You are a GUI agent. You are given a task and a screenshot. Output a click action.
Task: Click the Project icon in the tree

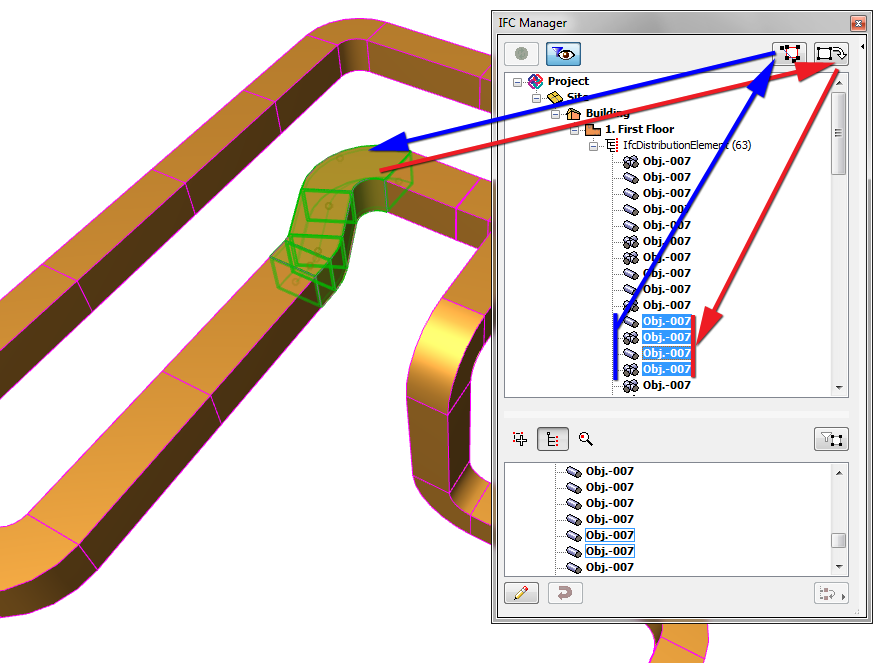535,82
